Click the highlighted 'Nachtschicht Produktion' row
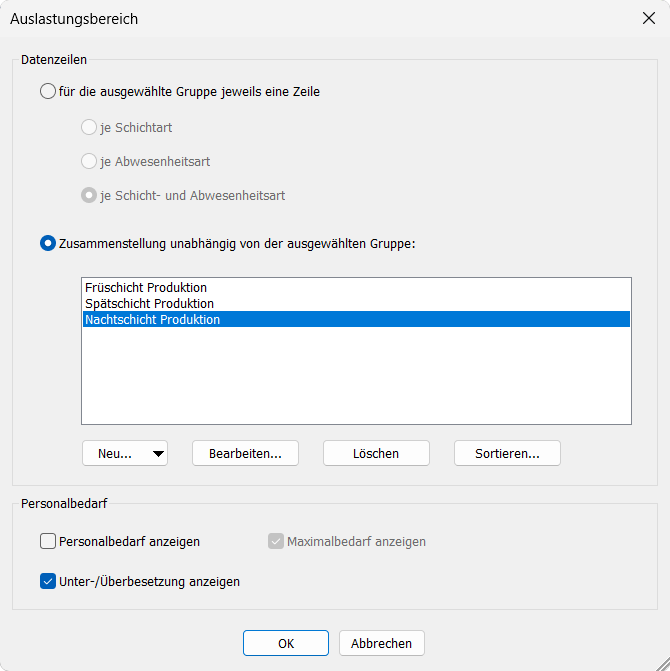This screenshot has height=671, width=670. (x=356, y=319)
